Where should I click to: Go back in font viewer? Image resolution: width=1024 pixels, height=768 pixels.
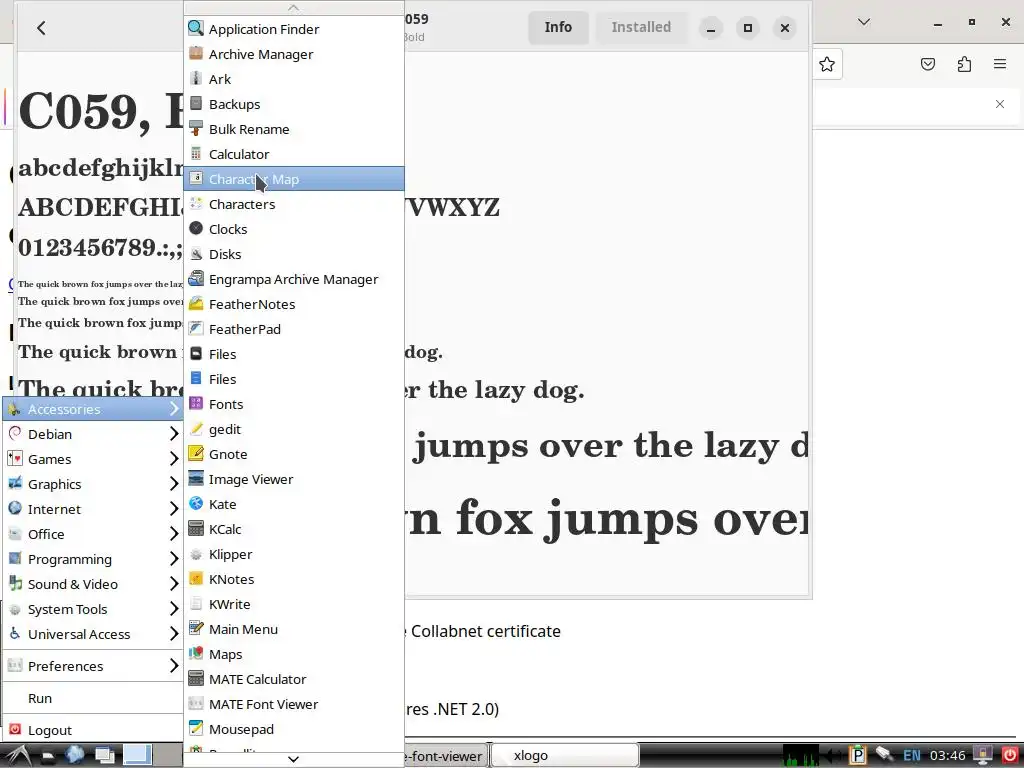[x=41, y=27]
